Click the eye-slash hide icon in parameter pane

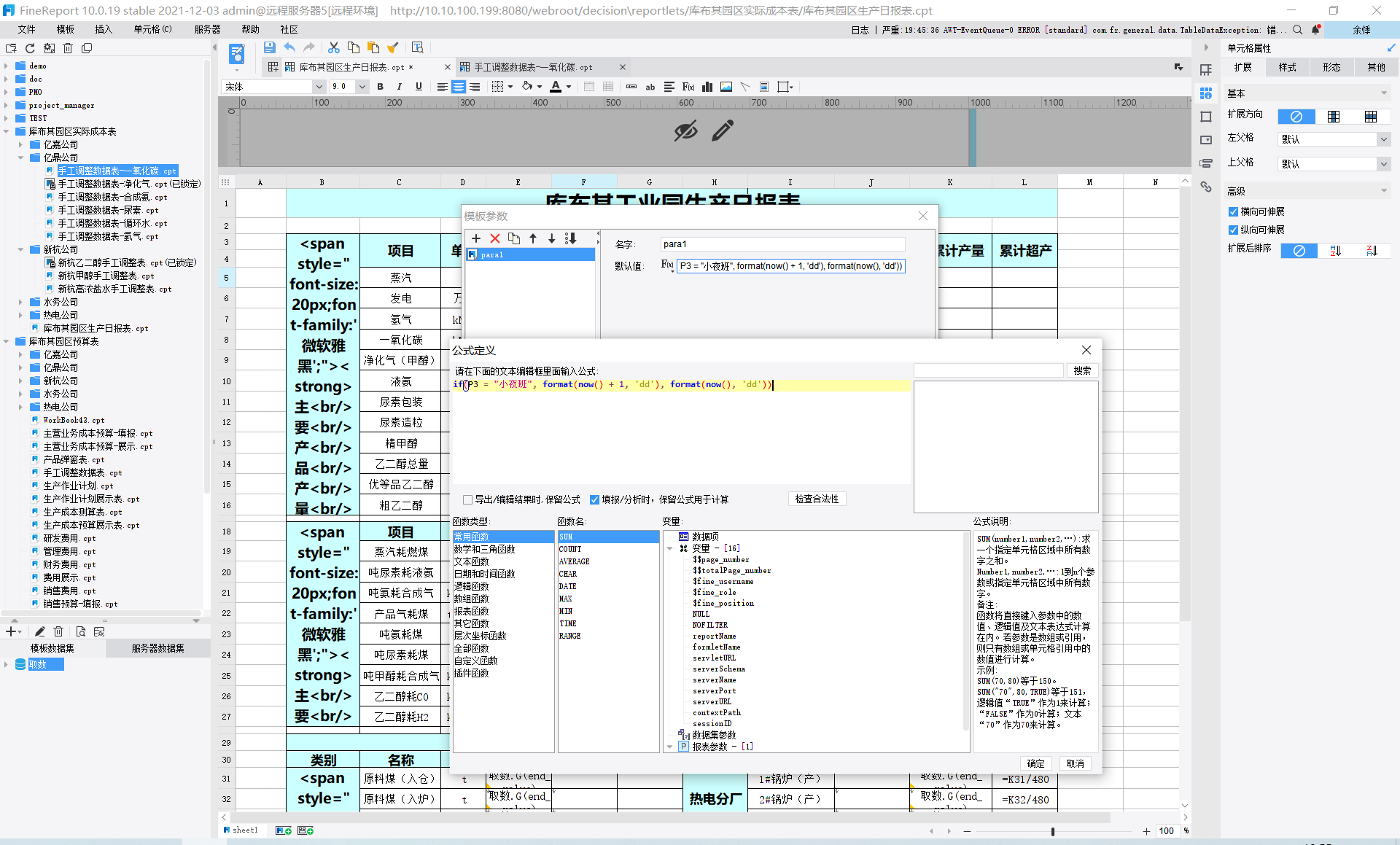pos(685,131)
